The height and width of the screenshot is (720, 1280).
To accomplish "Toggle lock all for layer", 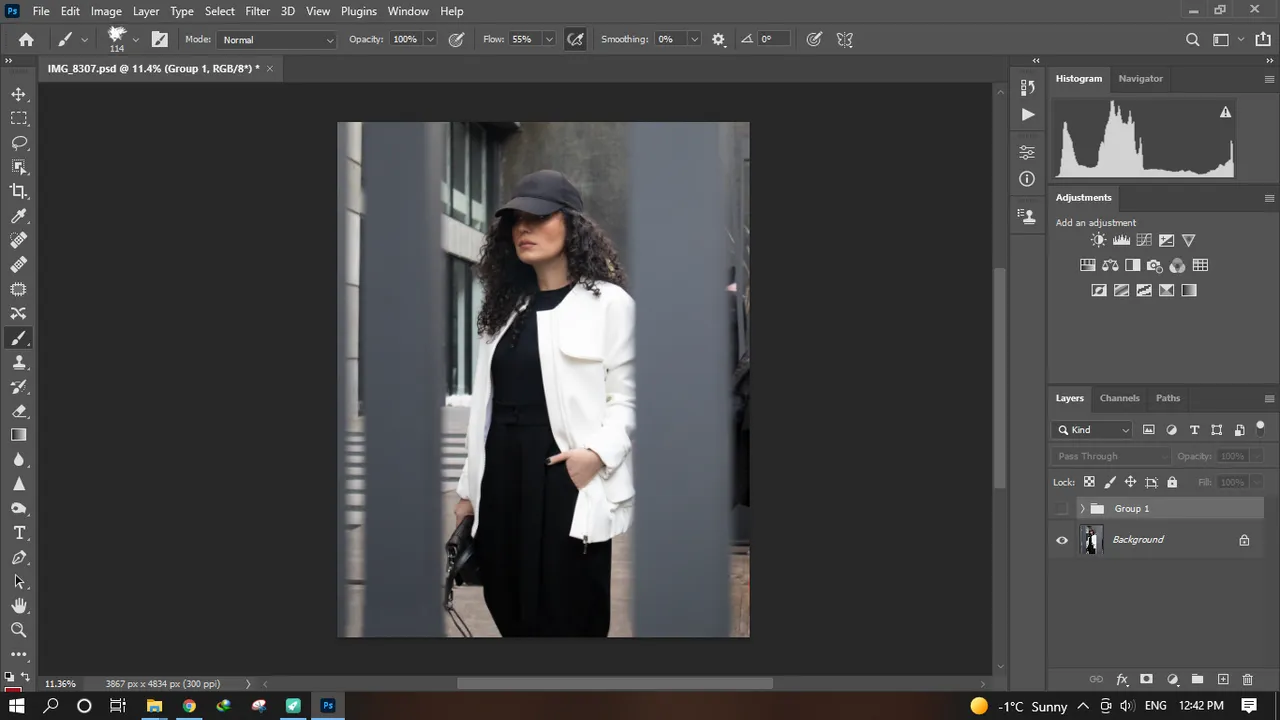I will (1172, 482).
